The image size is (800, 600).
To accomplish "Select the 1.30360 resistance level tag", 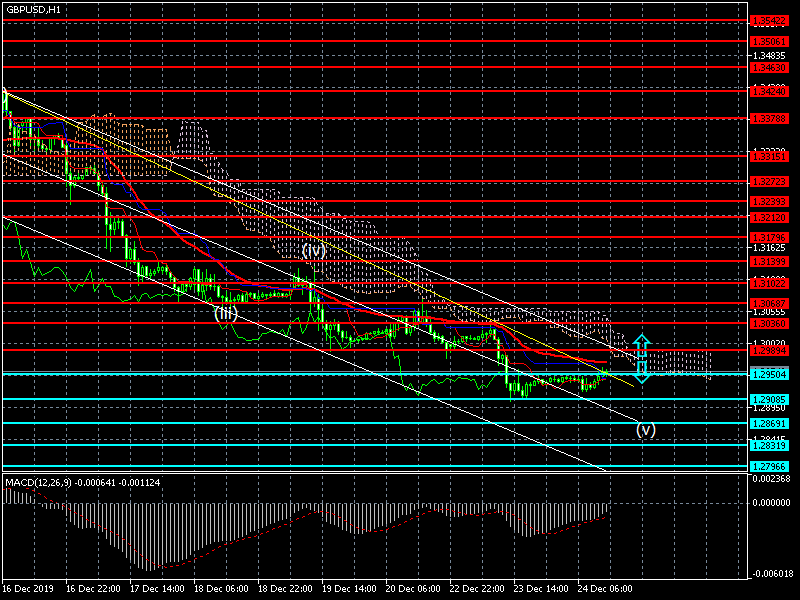I will pos(769,323).
